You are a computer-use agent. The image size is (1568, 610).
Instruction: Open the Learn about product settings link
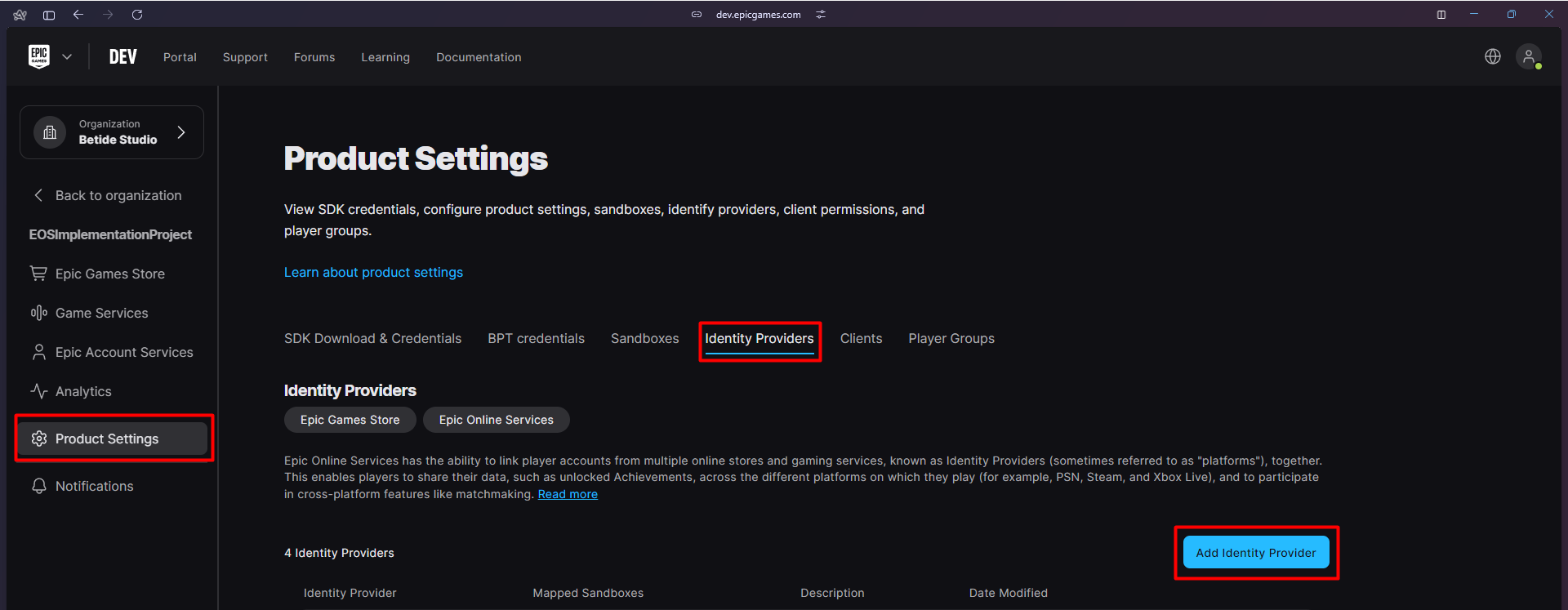[373, 272]
